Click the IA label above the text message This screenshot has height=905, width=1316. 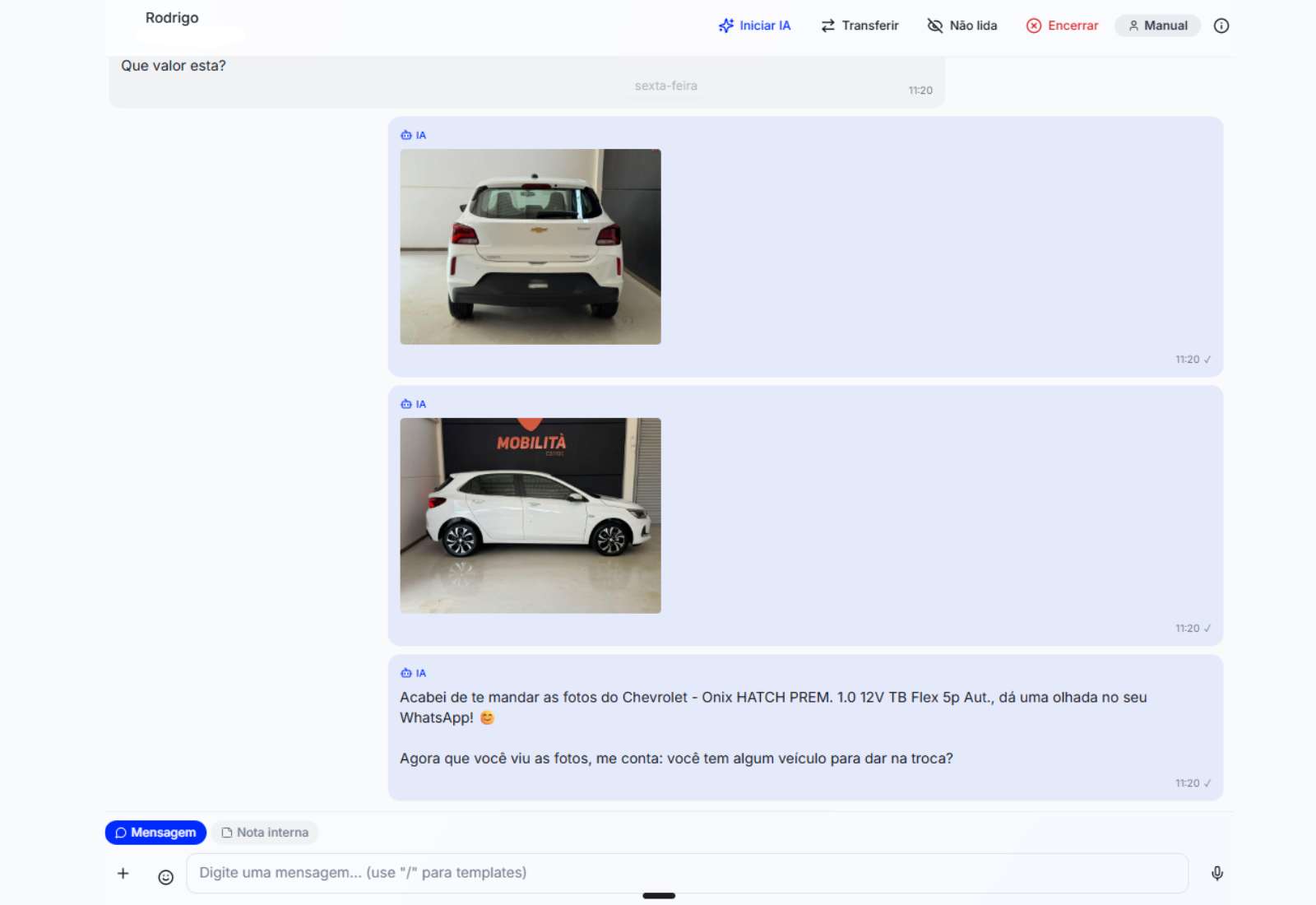(x=414, y=673)
